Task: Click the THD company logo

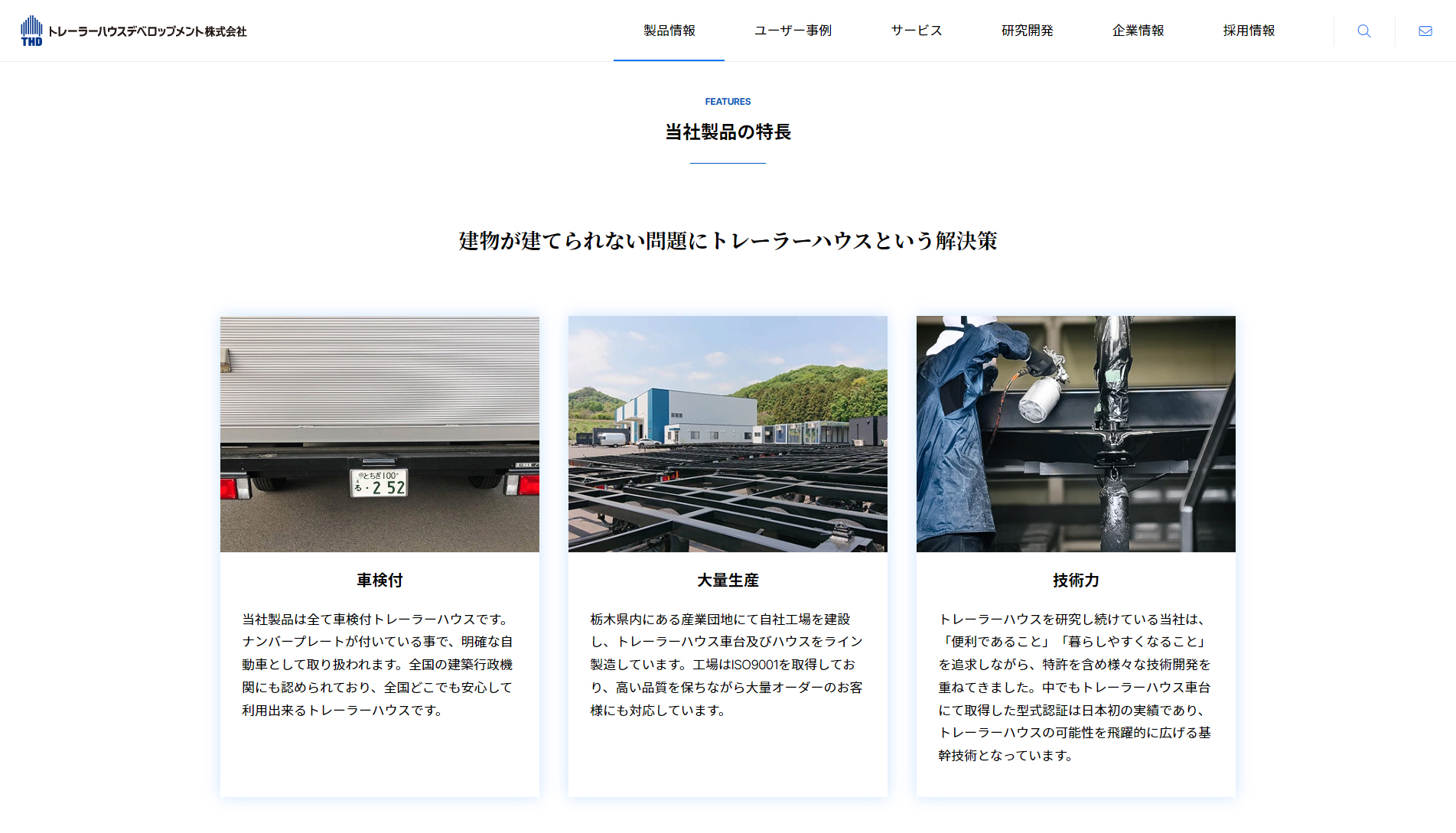Action: [x=31, y=31]
